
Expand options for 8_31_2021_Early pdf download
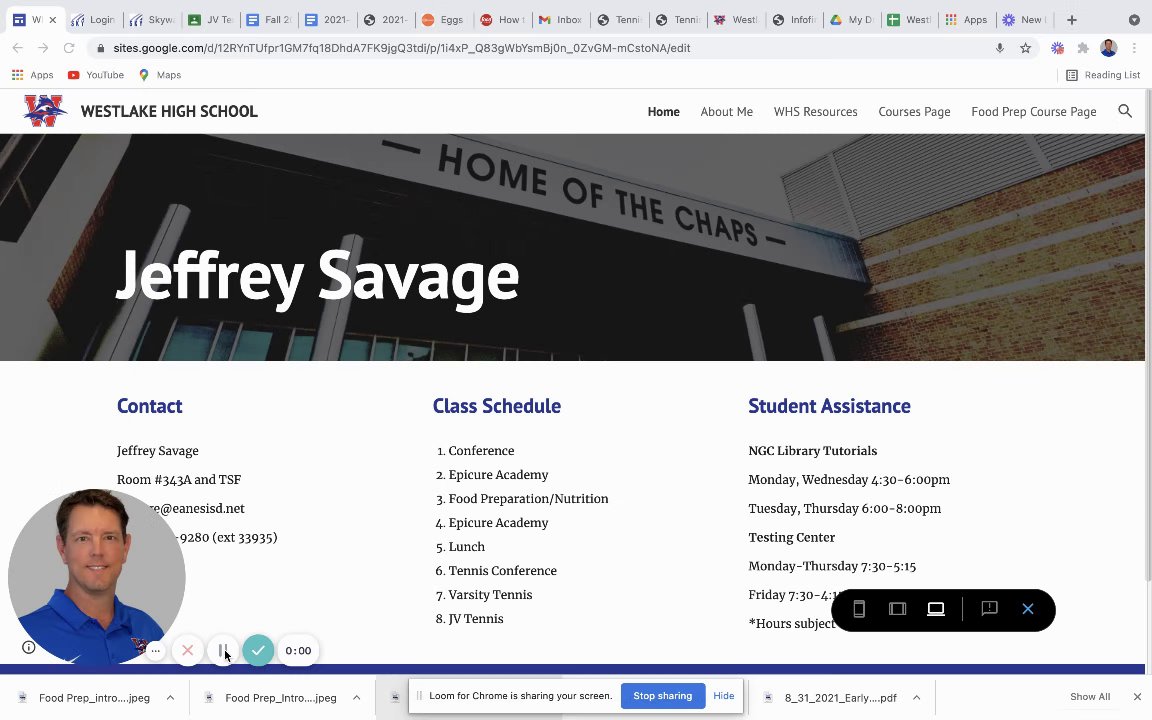coord(916,697)
